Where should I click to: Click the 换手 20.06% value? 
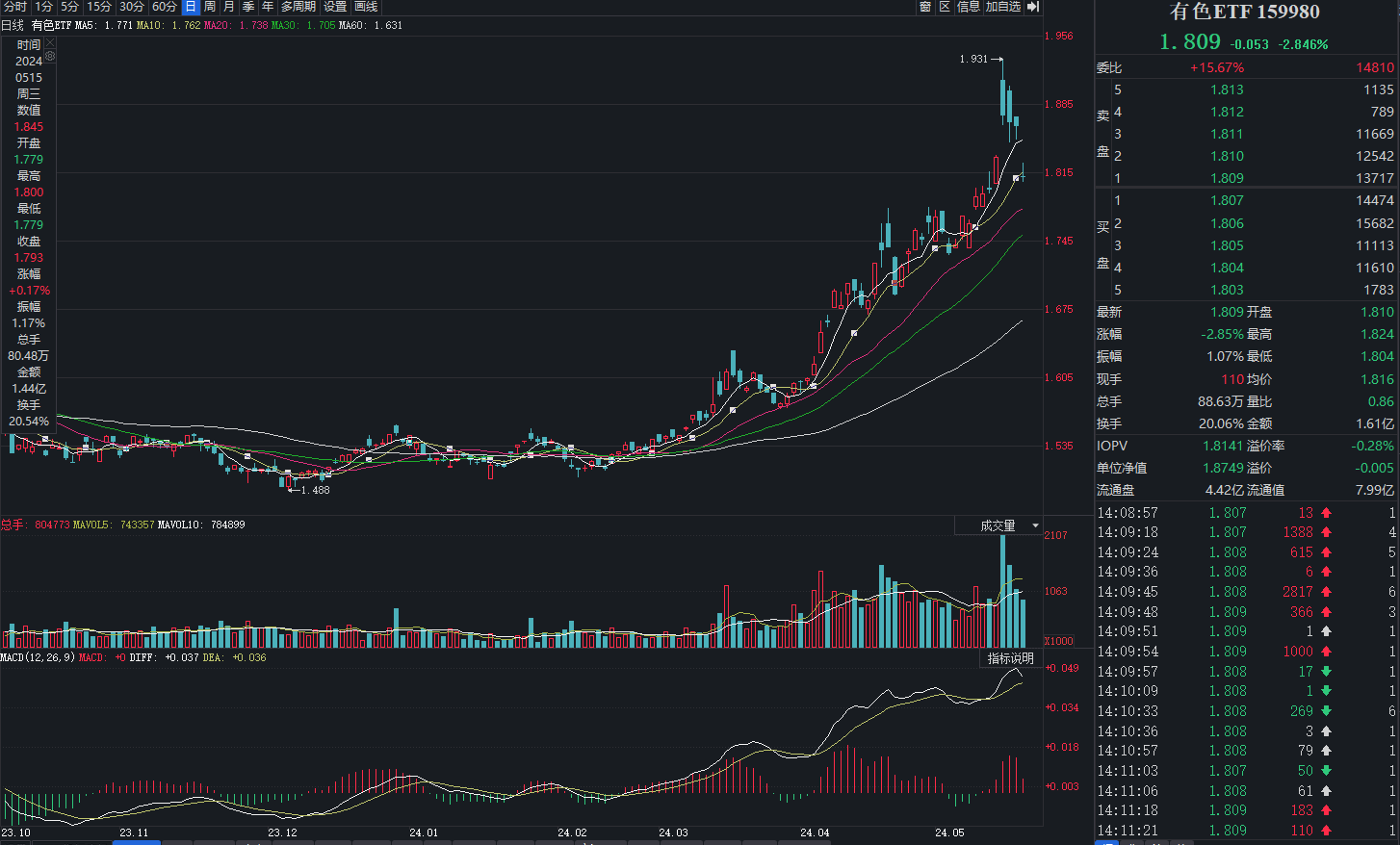(1222, 423)
